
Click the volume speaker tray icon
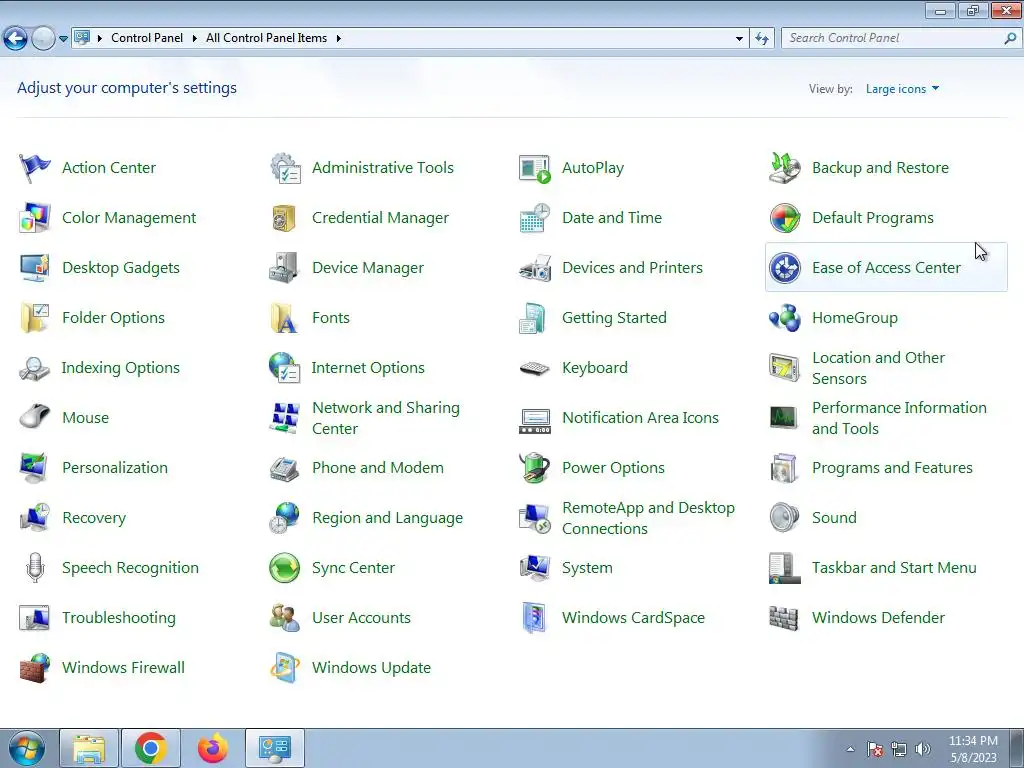click(923, 749)
